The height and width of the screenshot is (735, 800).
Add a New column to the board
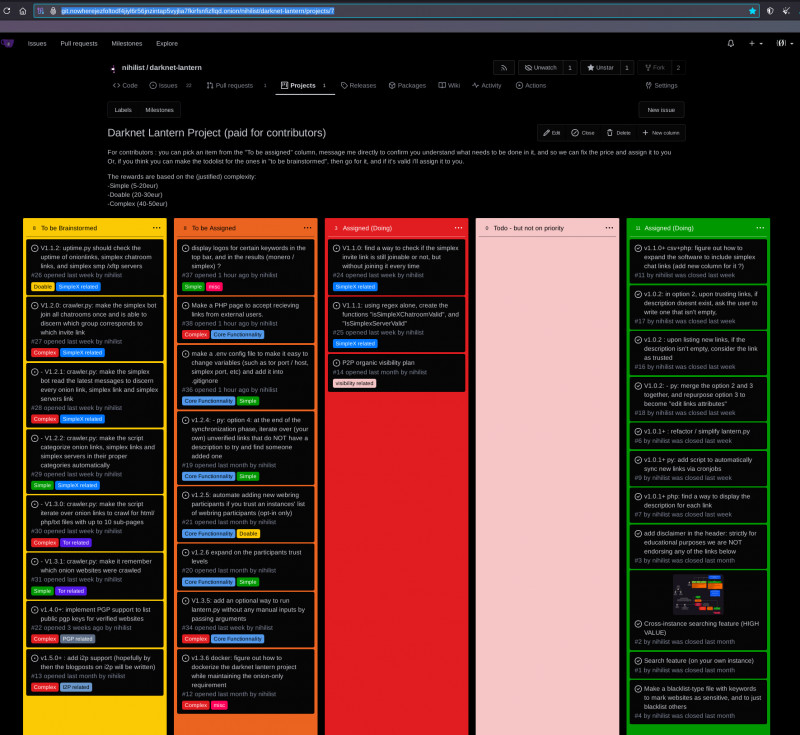tap(661, 132)
